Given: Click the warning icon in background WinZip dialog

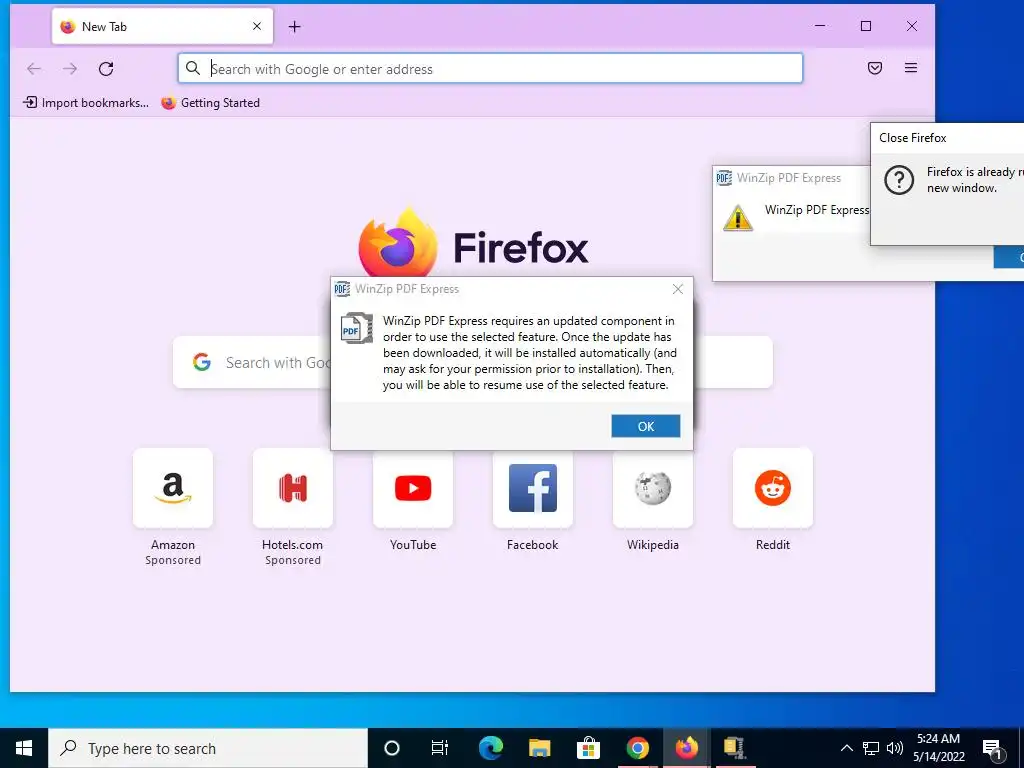Looking at the screenshot, I should point(738,217).
